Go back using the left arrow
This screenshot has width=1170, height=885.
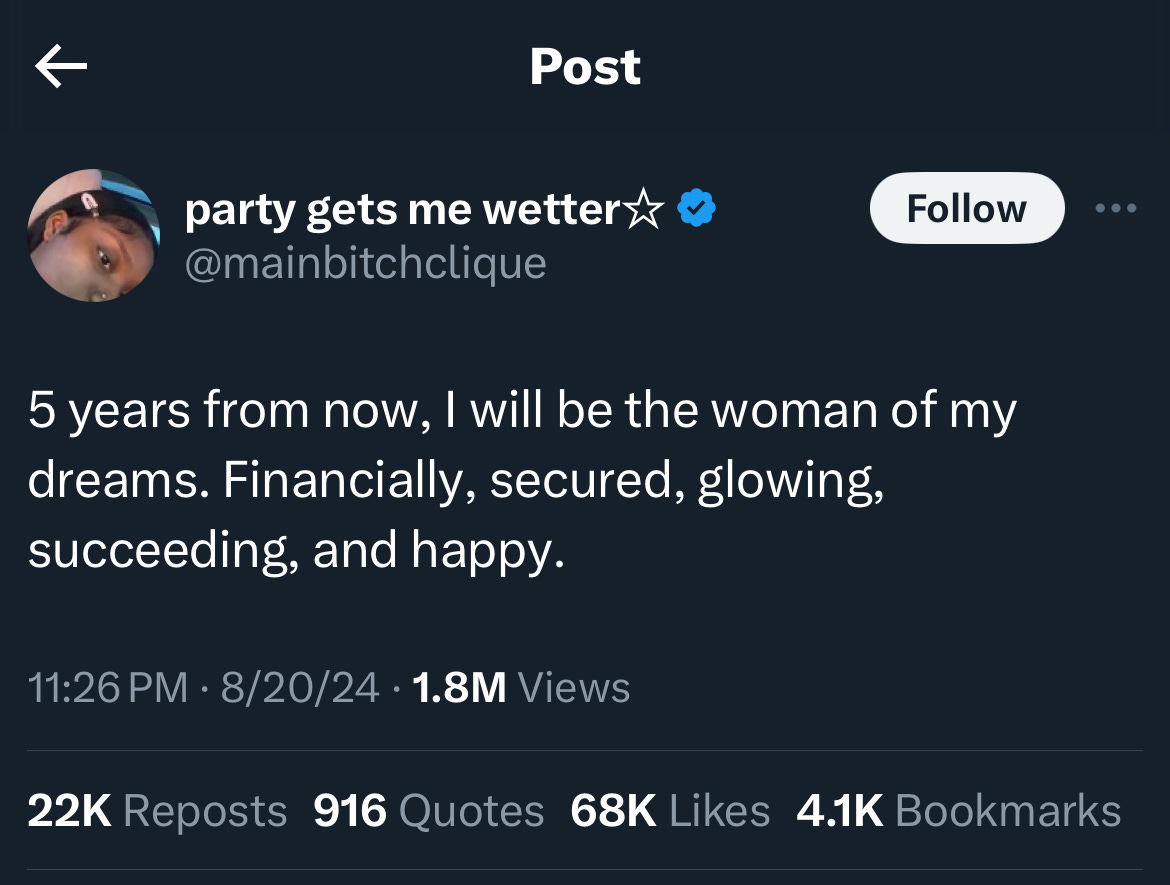click(x=61, y=67)
